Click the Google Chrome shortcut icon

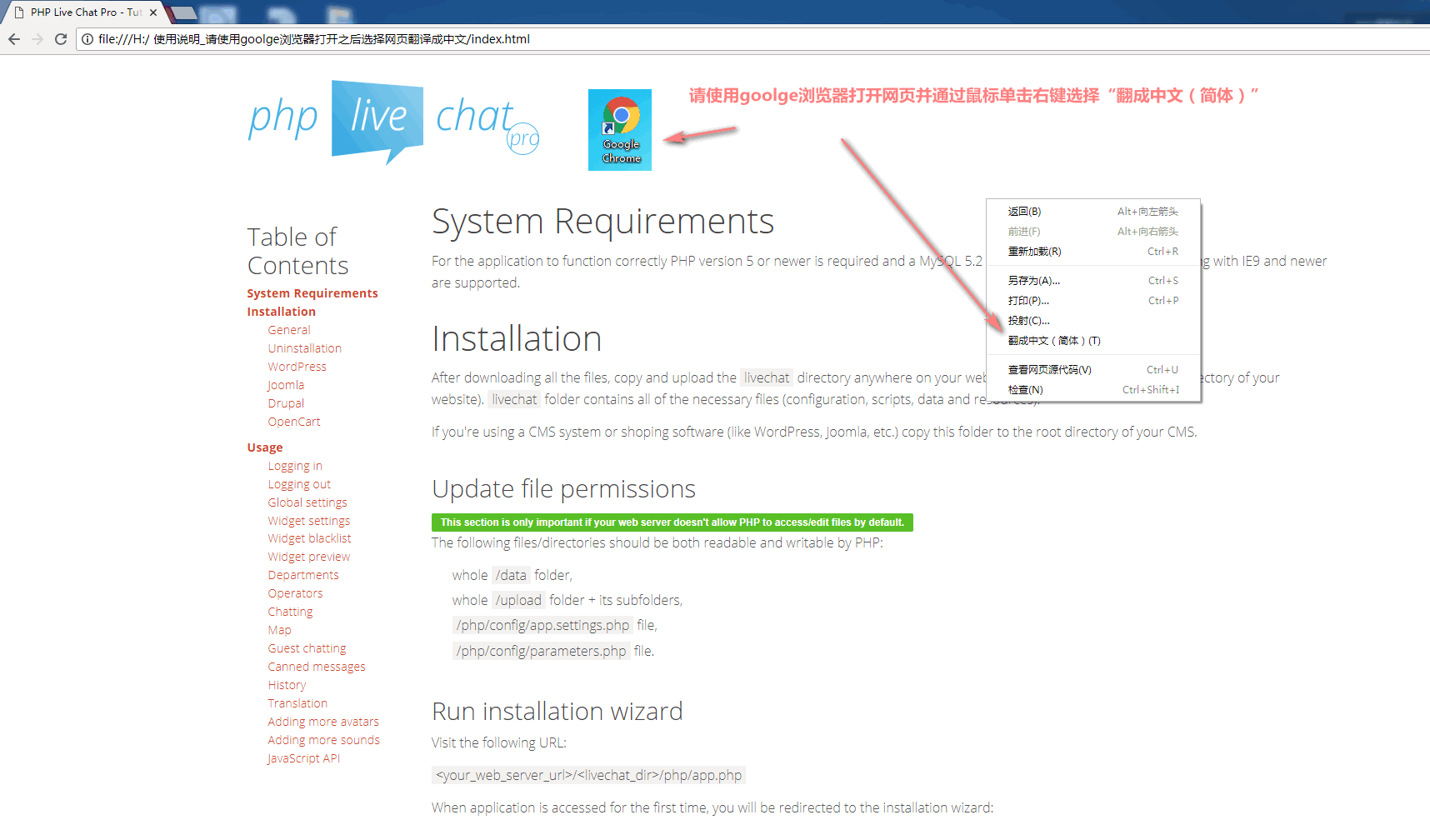tap(620, 130)
